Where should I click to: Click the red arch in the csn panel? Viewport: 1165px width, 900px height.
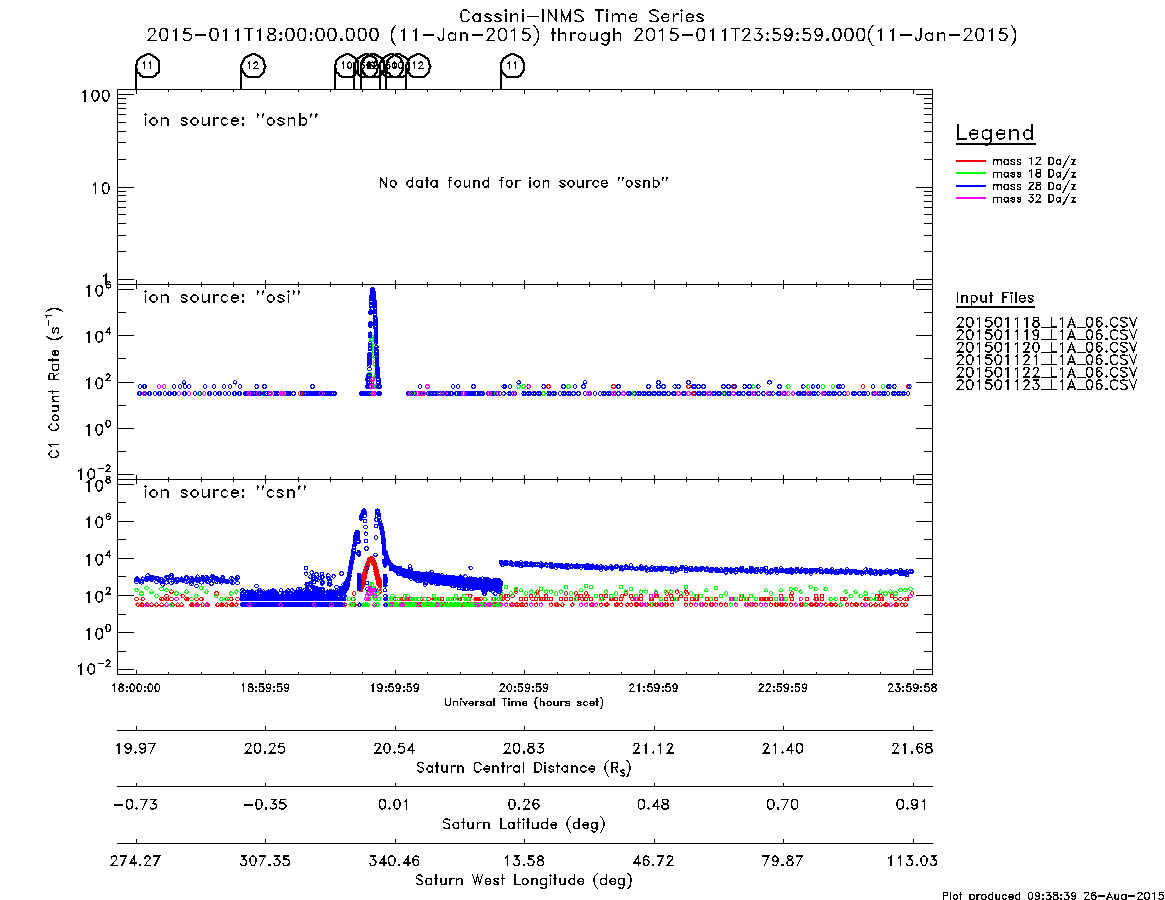370,572
